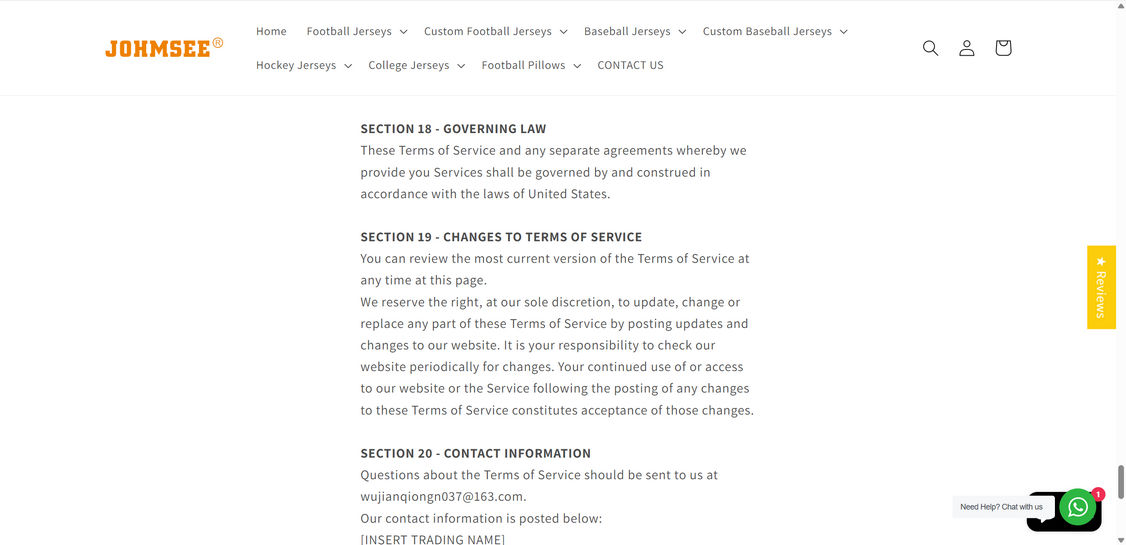Expand the Custom Football Jerseys menu
The width and height of the screenshot is (1126, 545).
[x=495, y=31]
